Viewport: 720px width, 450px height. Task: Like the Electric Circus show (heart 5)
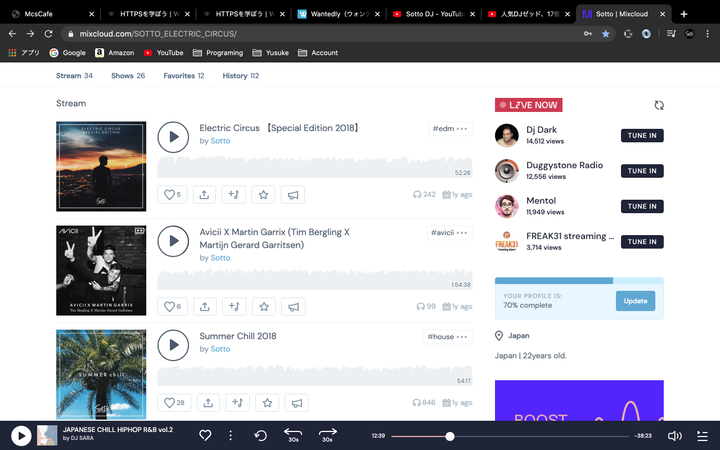172,195
